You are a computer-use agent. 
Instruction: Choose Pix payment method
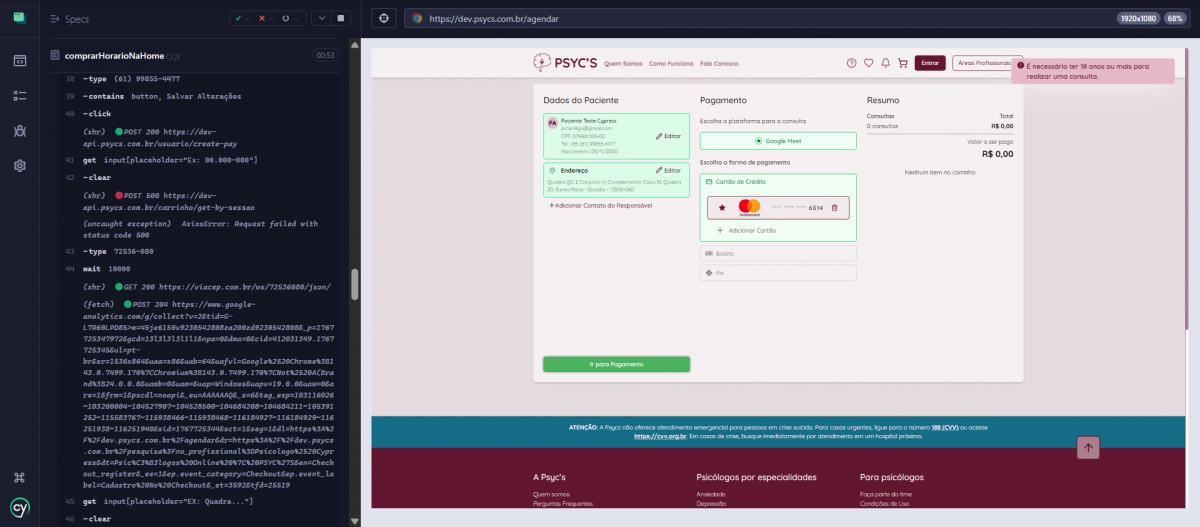(x=777, y=273)
